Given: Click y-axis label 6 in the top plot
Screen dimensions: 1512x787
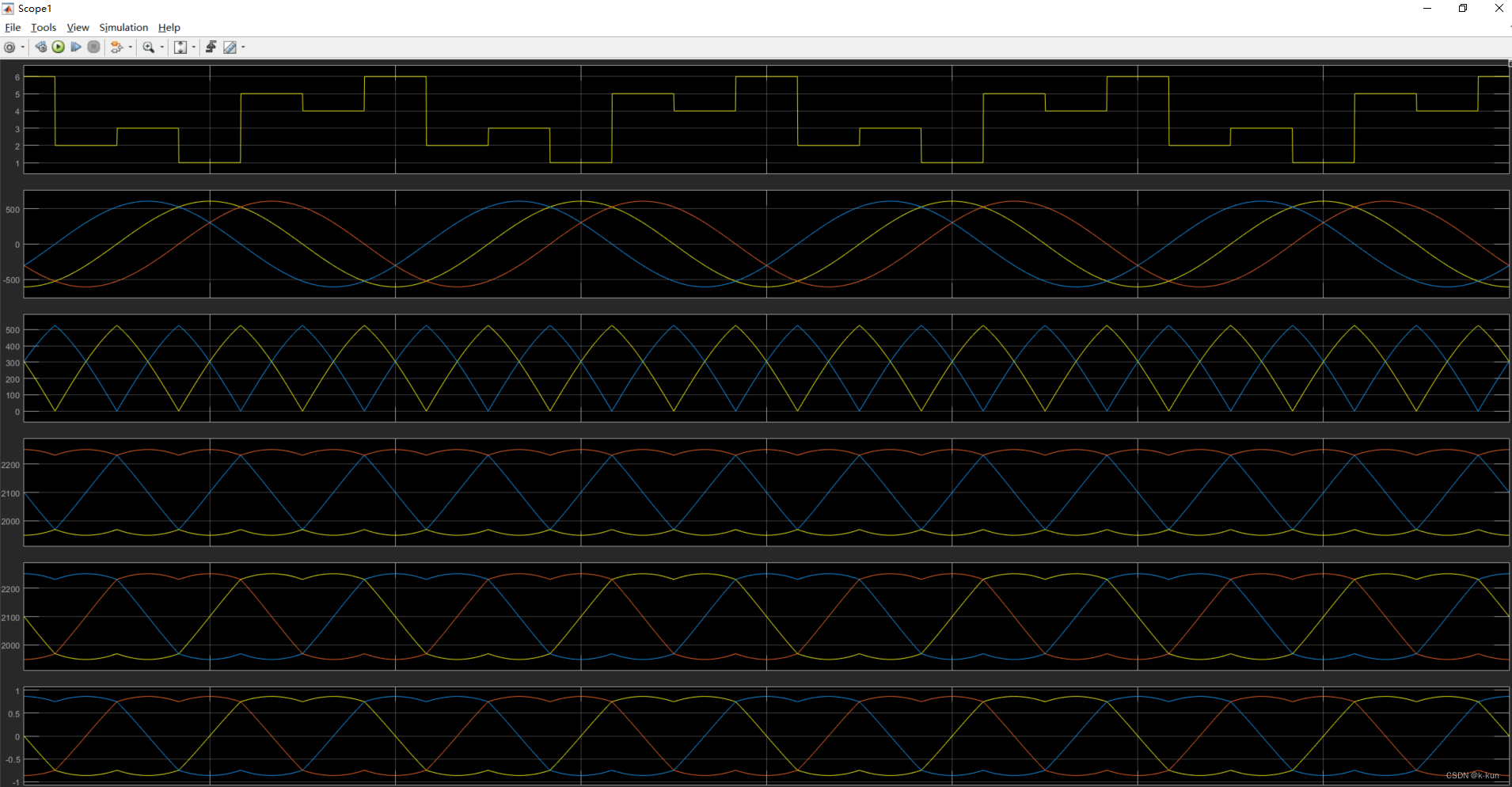Looking at the screenshot, I should tap(17, 78).
